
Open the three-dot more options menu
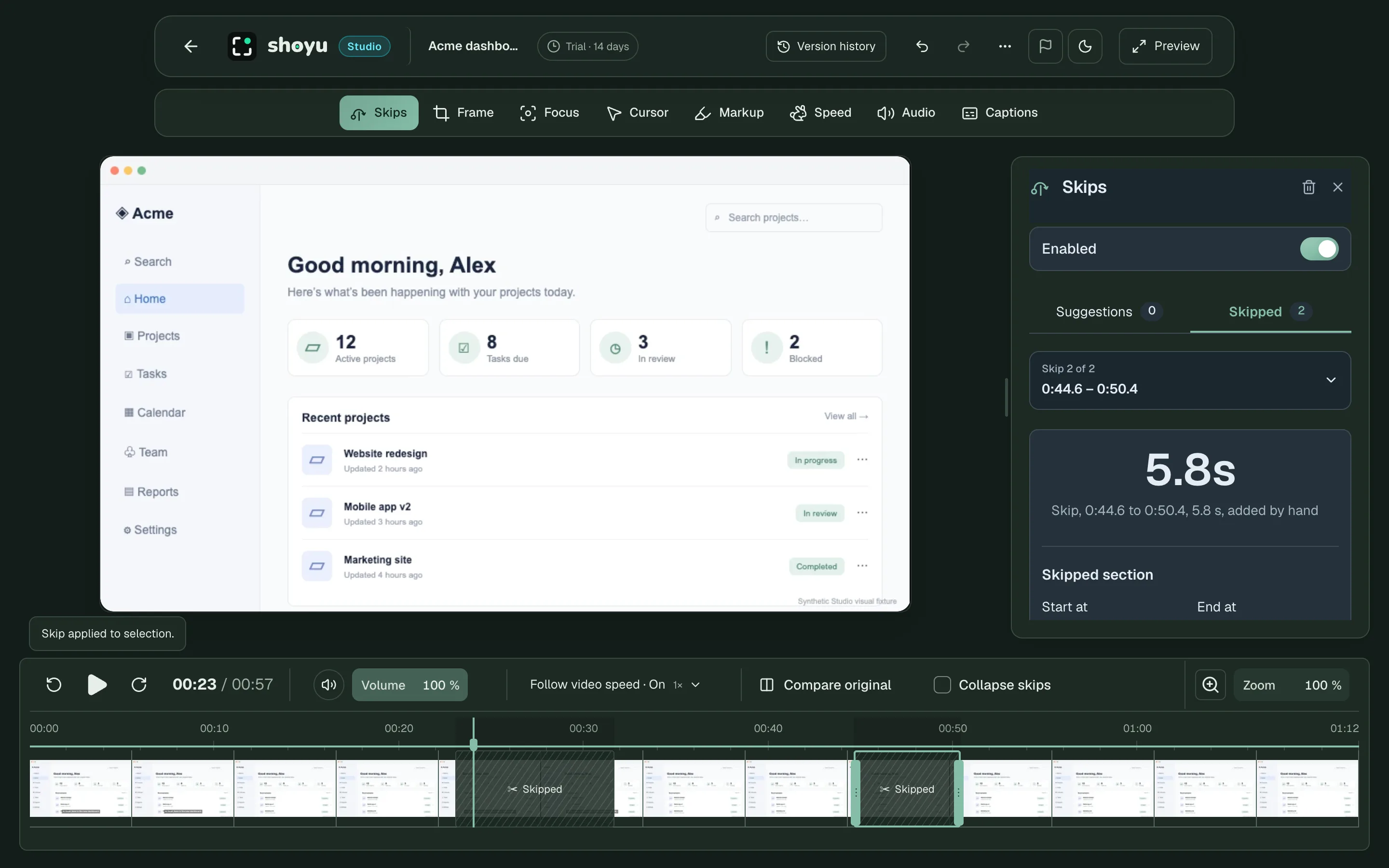pyautogui.click(x=1005, y=46)
